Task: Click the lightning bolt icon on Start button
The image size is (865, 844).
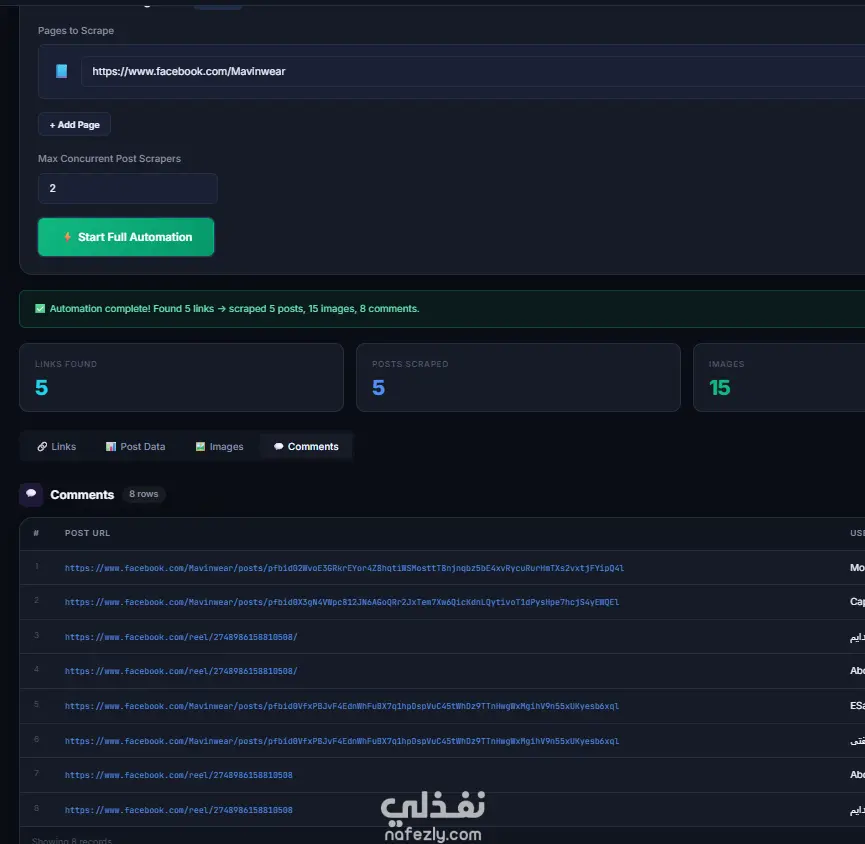Action: pos(67,237)
